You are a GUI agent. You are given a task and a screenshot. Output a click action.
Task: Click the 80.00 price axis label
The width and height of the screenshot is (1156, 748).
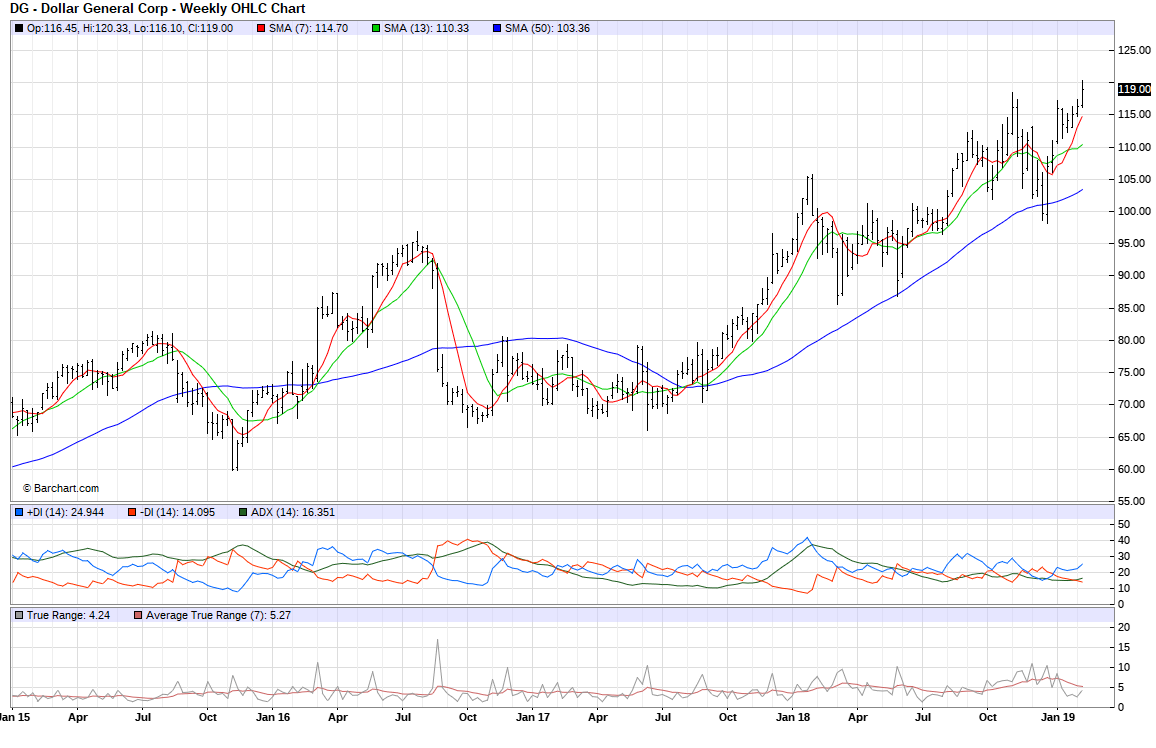coord(1134,340)
